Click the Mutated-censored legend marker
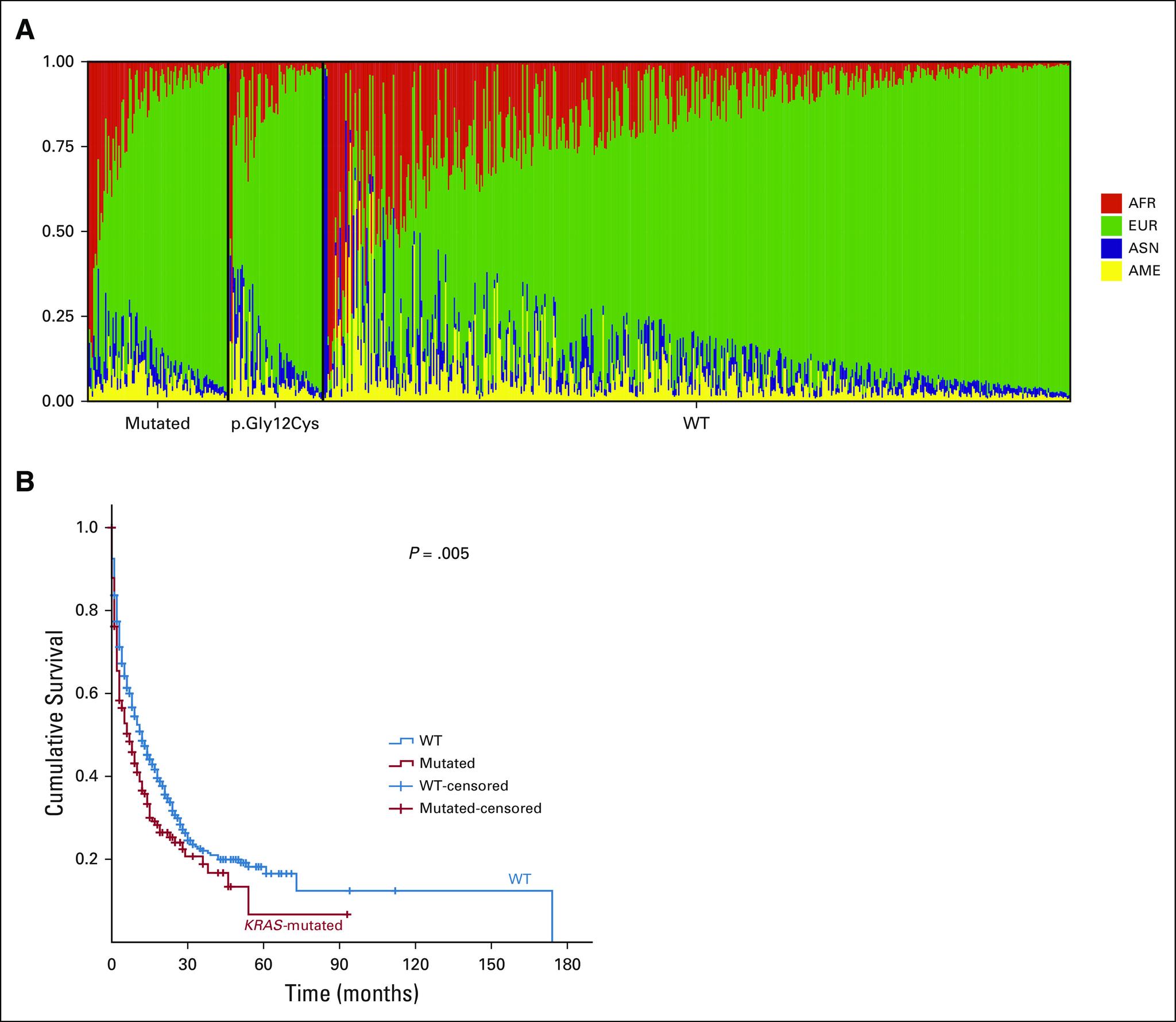The height and width of the screenshot is (1022, 1176). 401,808
